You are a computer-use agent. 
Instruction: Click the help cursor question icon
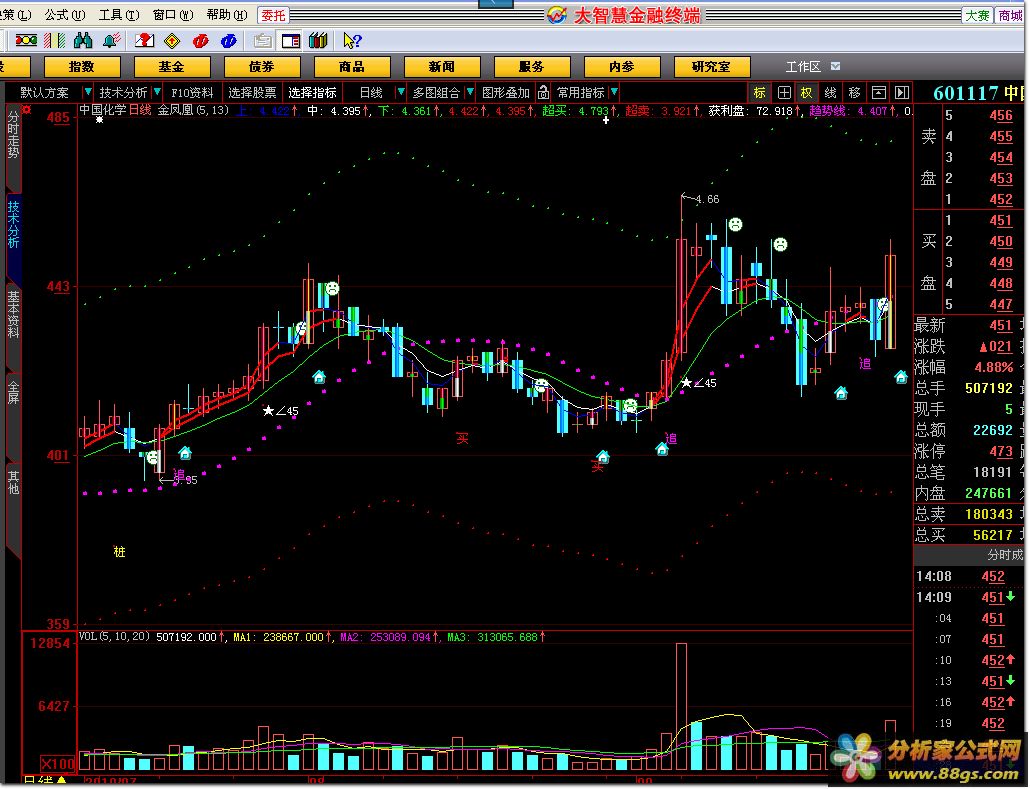(352, 41)
